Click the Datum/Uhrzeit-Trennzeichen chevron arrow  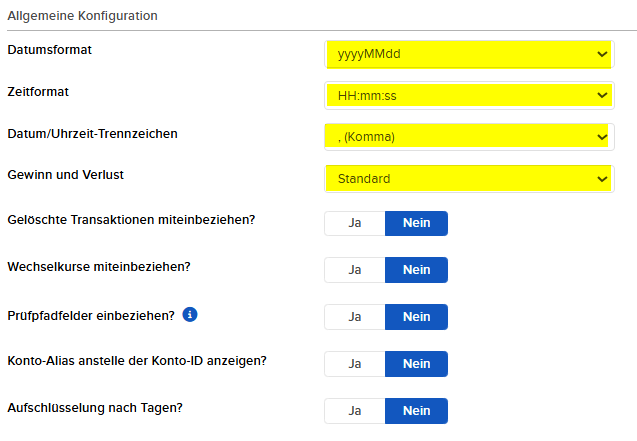(602, 137)
